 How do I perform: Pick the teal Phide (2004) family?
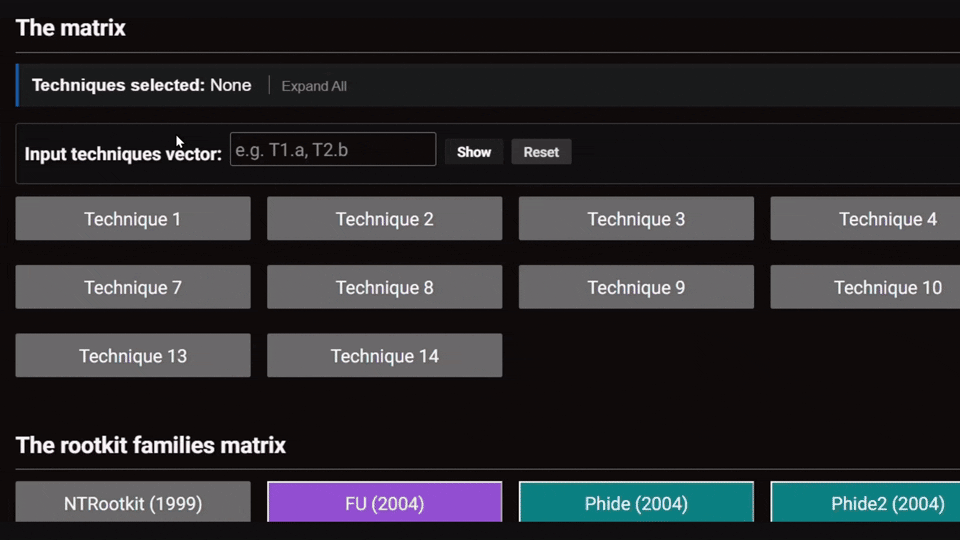coord(636,503)
